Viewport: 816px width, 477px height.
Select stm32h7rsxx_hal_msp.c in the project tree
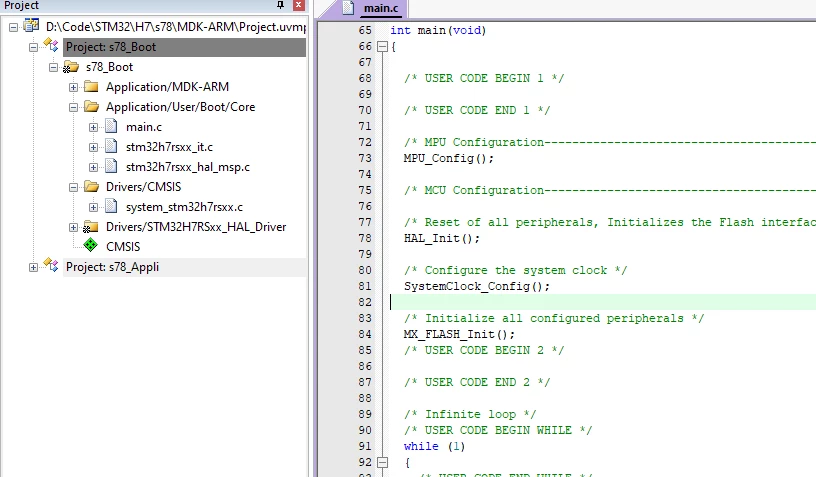pos(188,167)
